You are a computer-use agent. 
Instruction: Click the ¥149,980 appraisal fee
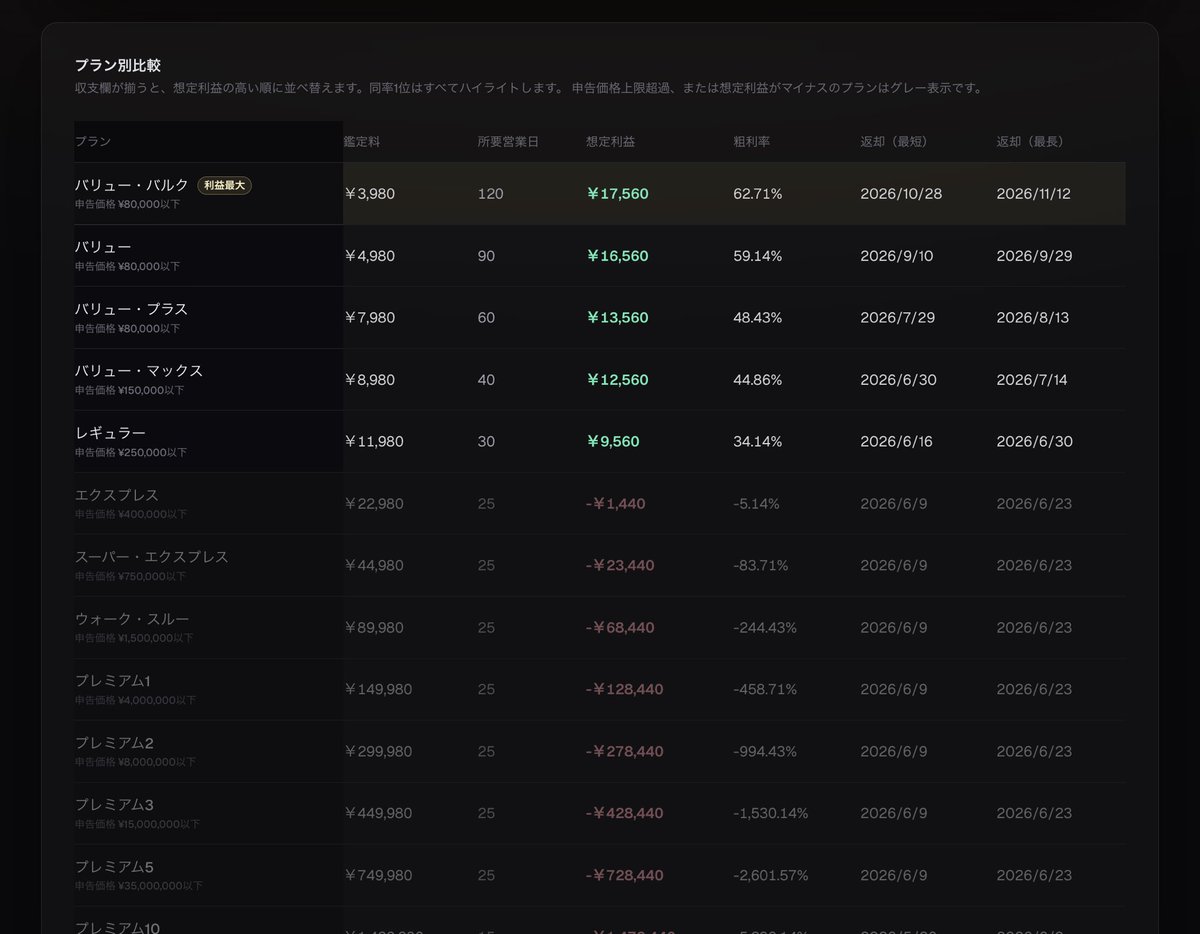point(378,690)
